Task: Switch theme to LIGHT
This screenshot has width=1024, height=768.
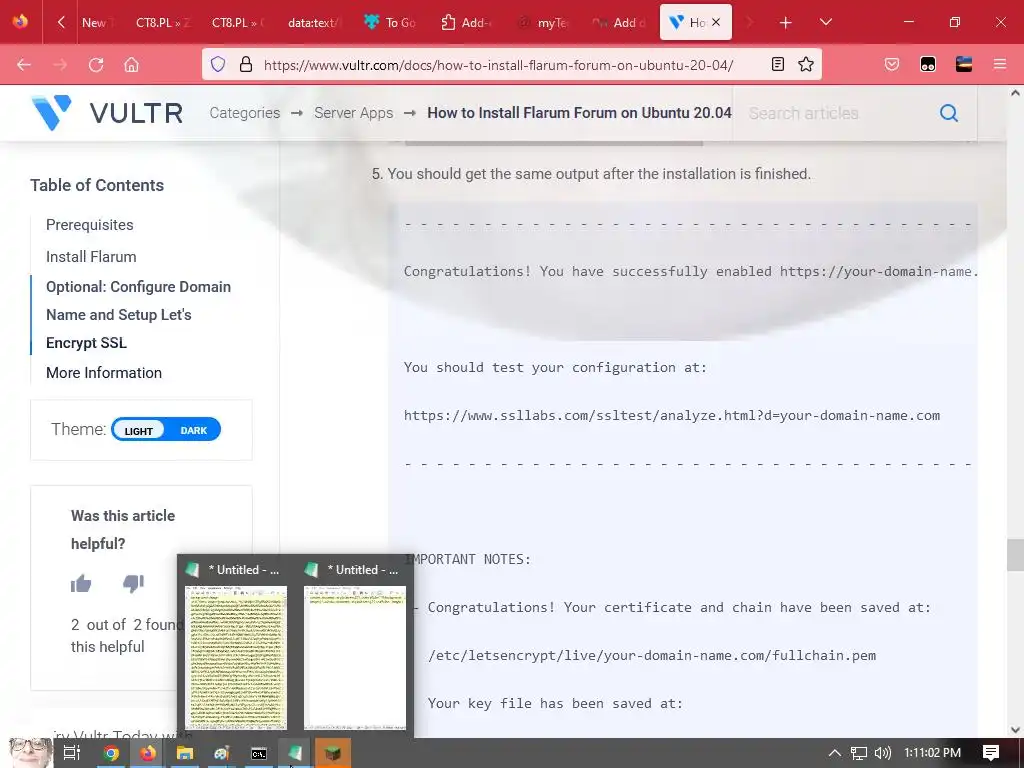Action: click(138, 430)
